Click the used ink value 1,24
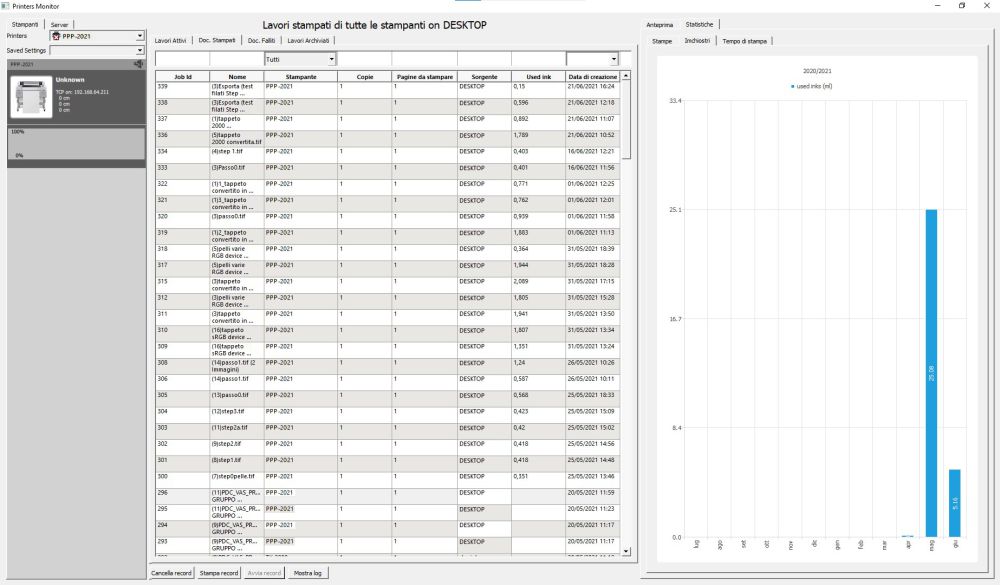 click(x=520, y=362)
